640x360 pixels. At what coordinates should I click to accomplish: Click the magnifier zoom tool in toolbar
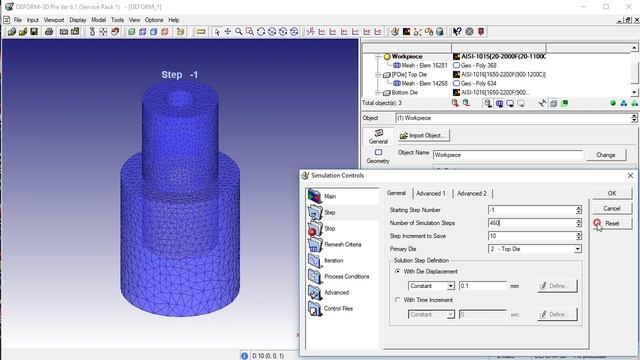click(239, 31)
